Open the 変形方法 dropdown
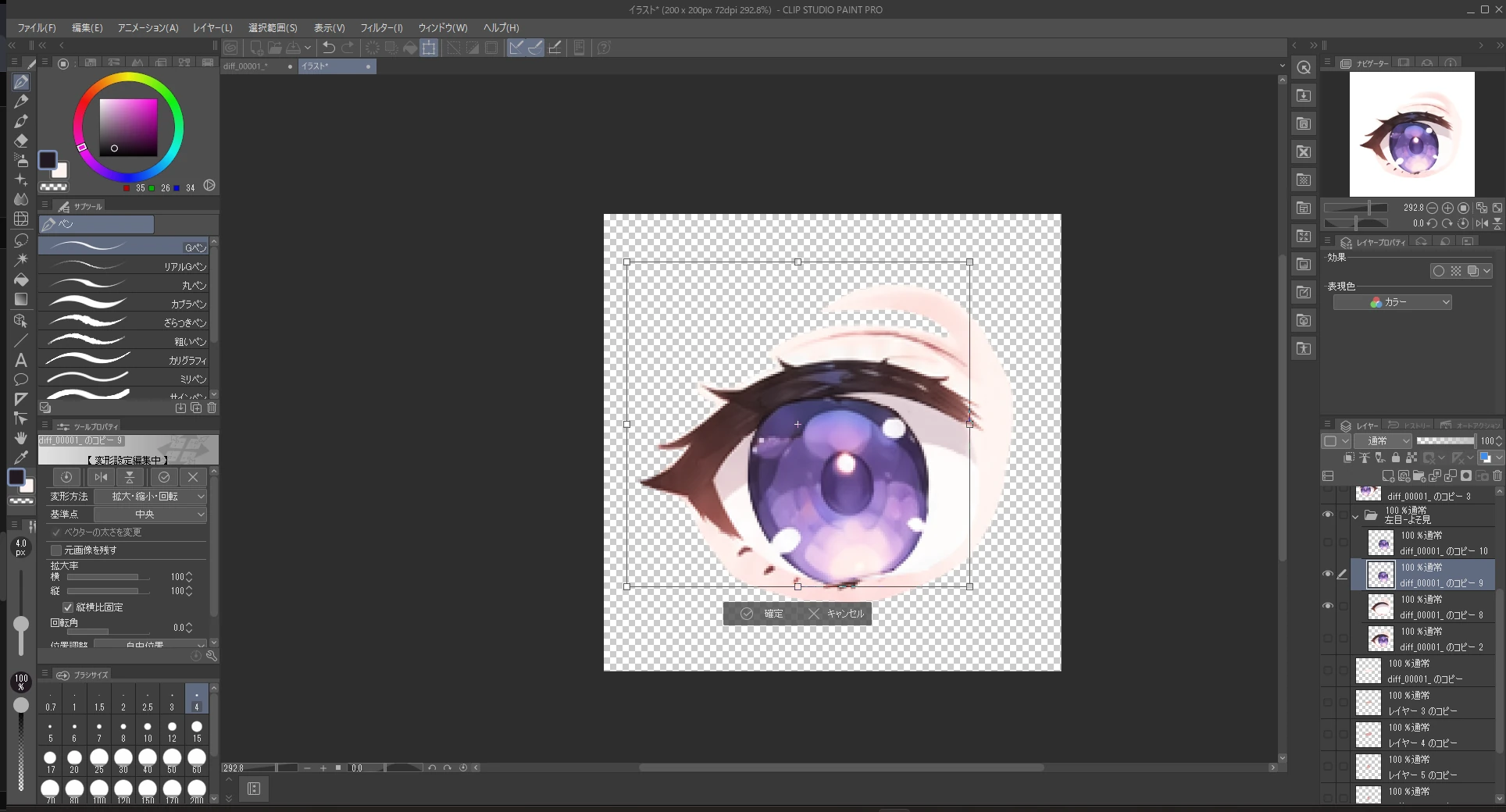Screen dimensions: 1506x812 (x=150, y=497)
